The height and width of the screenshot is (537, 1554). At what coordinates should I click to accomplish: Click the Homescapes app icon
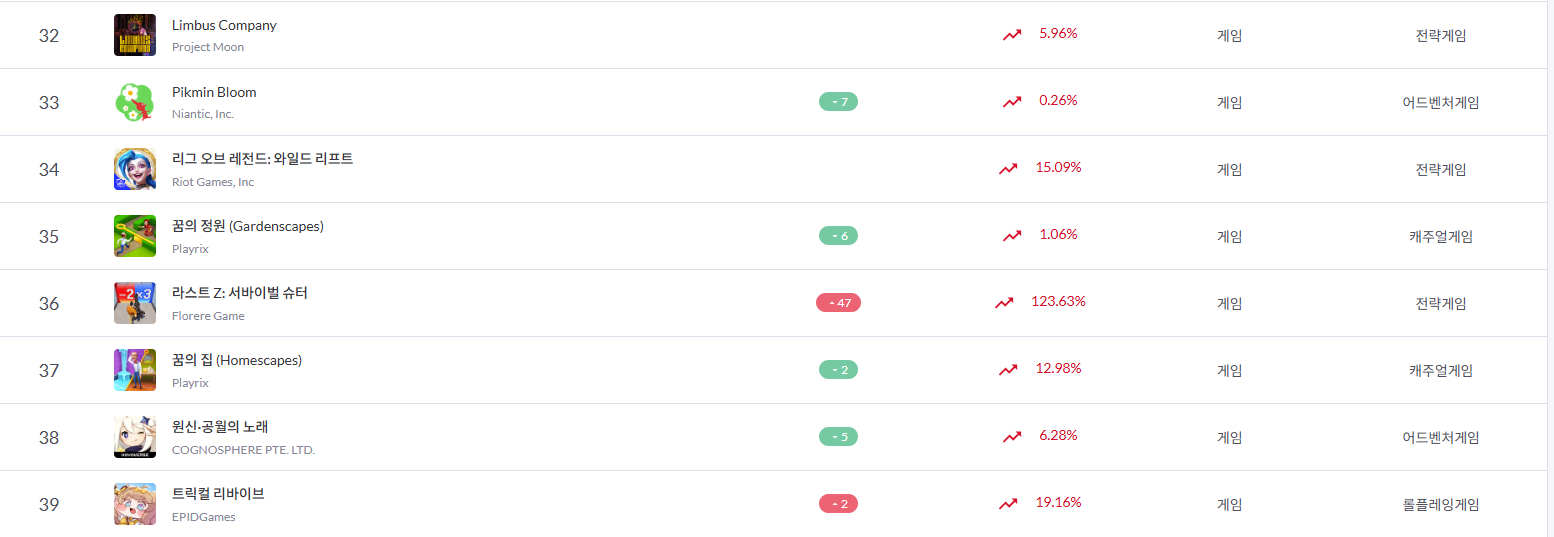coord(135,370)
